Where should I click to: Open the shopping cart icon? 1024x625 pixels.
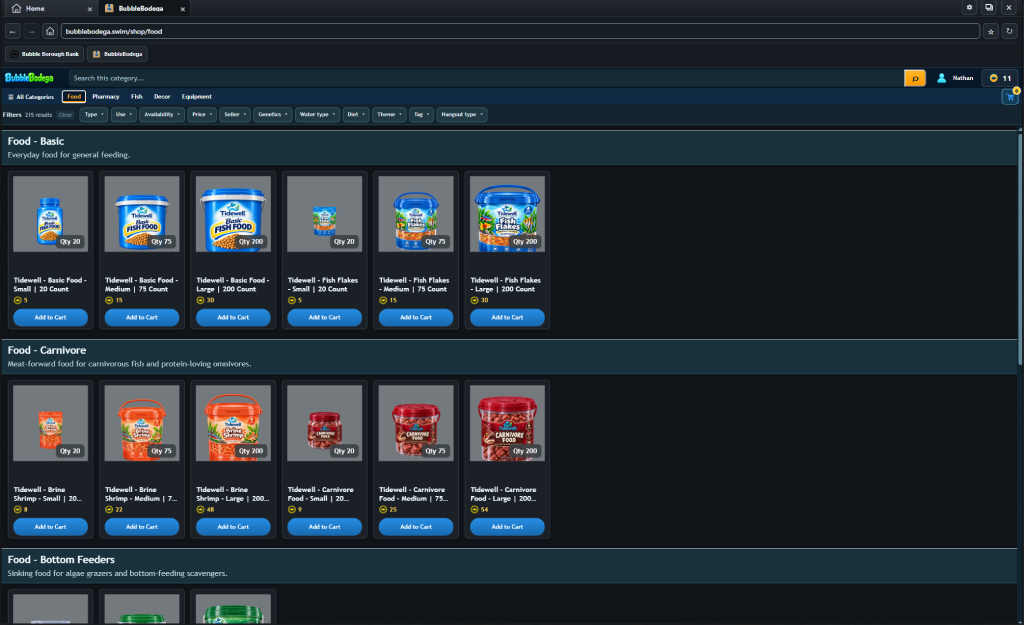coord(1010,97)
